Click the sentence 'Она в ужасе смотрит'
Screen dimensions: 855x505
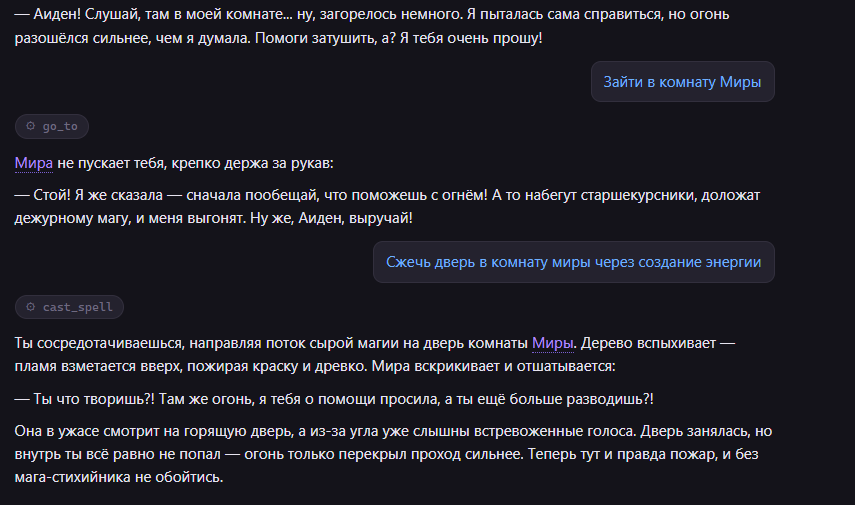(x=325, y=431)
